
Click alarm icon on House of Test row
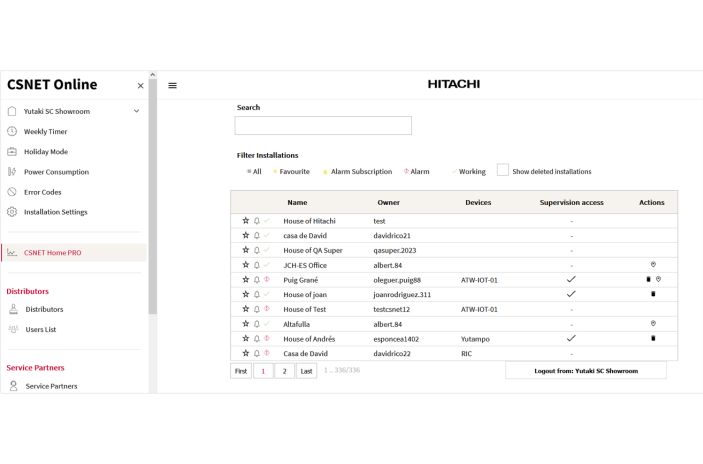pyautogui.click(x=267, y=310)
